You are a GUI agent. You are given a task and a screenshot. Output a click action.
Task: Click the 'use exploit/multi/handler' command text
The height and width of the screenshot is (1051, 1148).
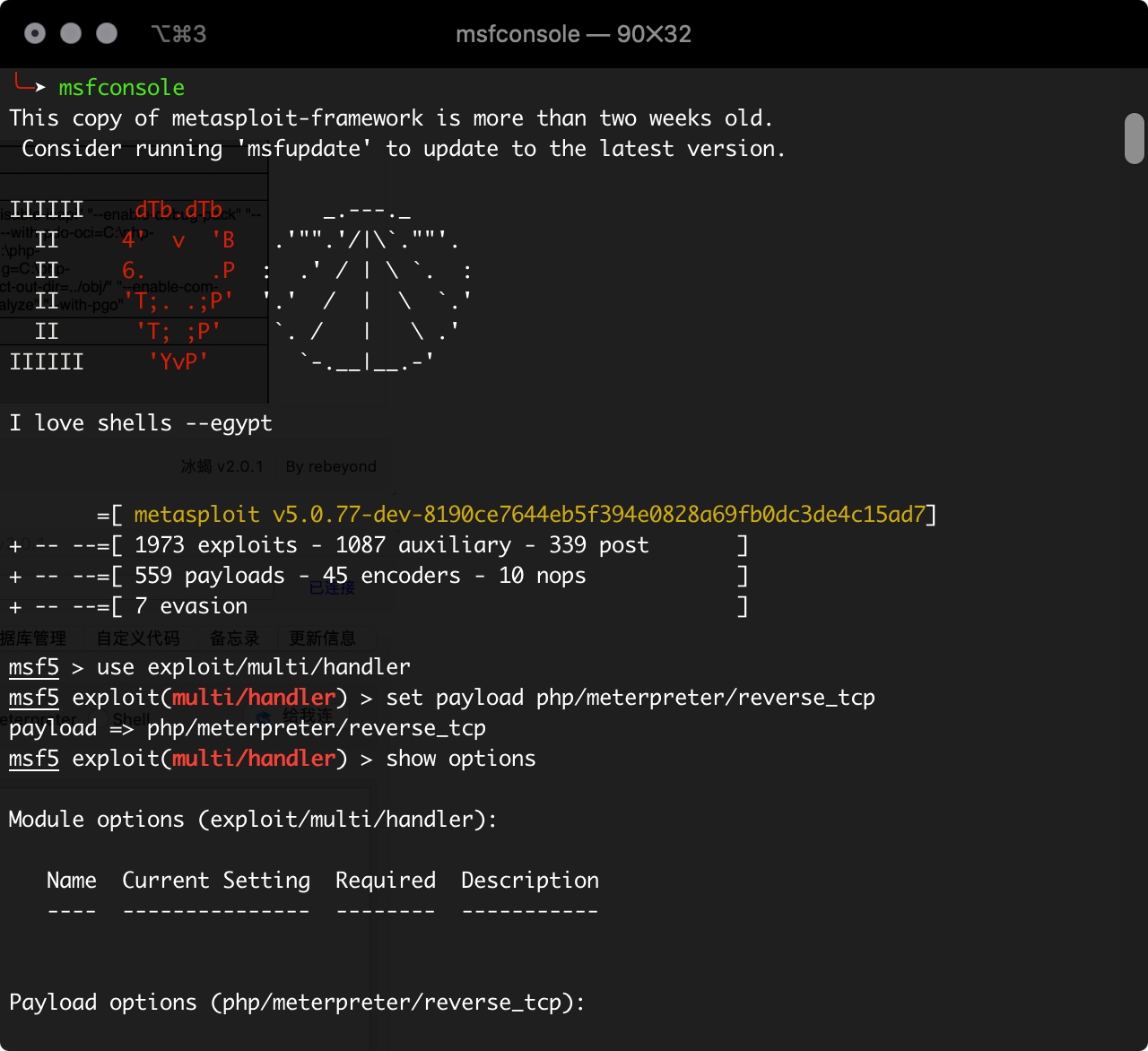(x=254, y=667)
